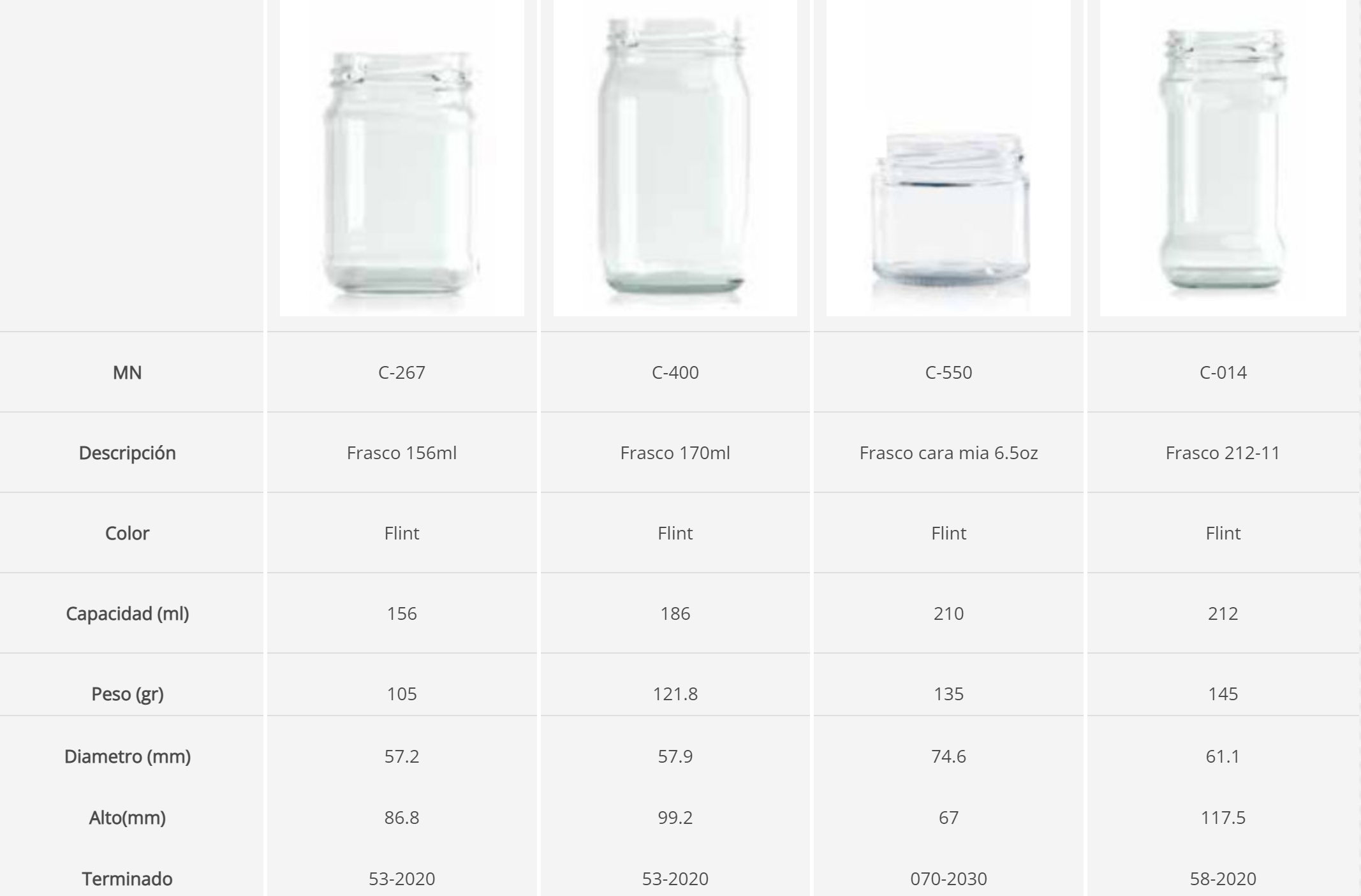
Task: Click the 121.8 weight value
Action: [x=675, y=694]
